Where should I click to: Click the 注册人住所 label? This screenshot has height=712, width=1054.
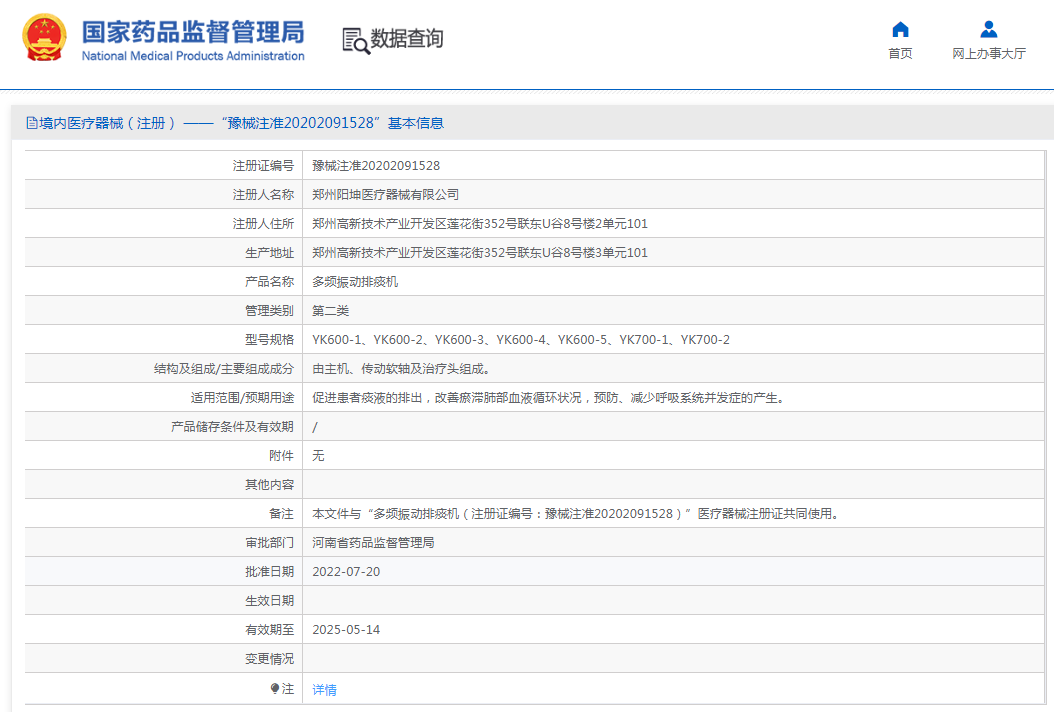tap(264, 223)
